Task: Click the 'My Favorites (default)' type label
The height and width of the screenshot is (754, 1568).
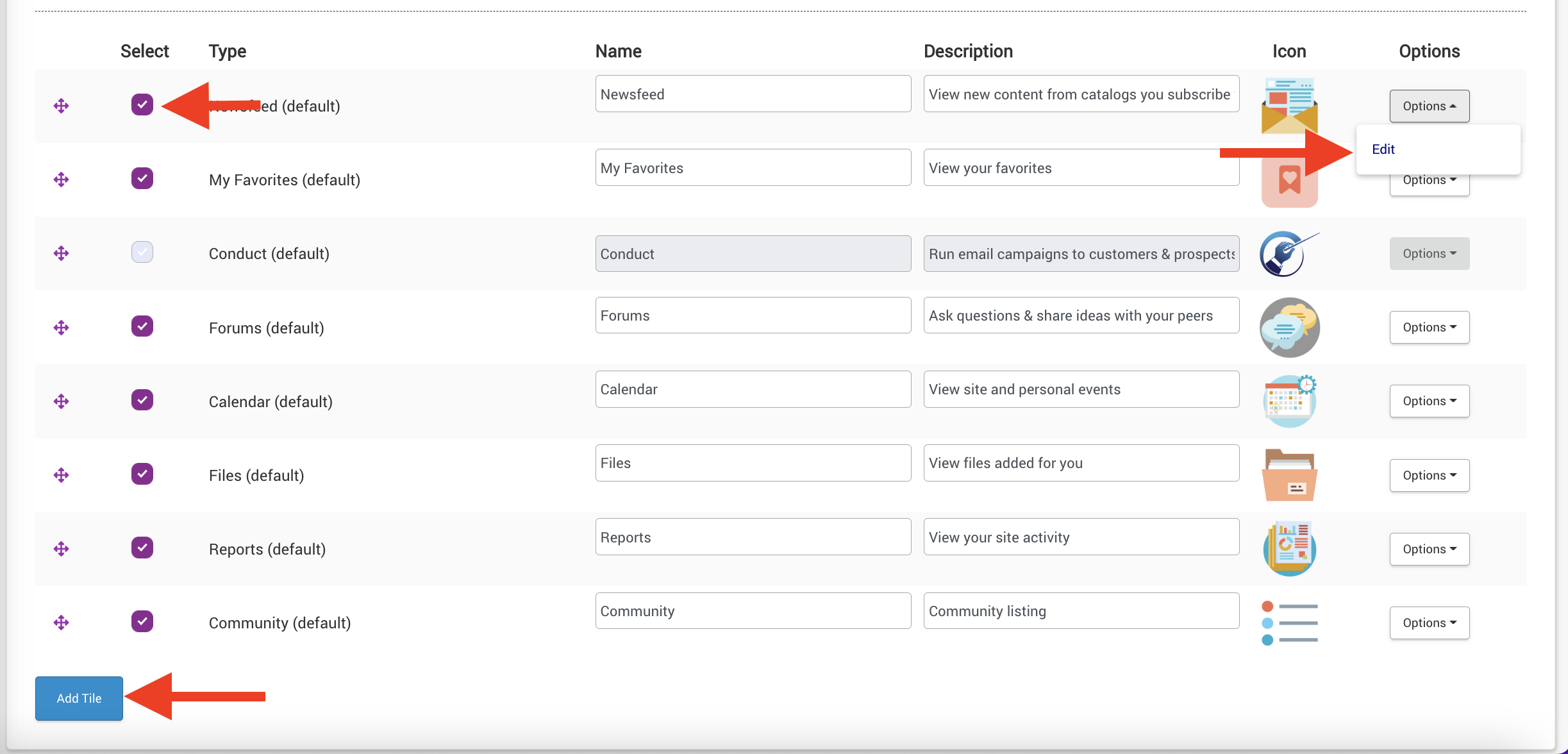Action: point(285,180)
